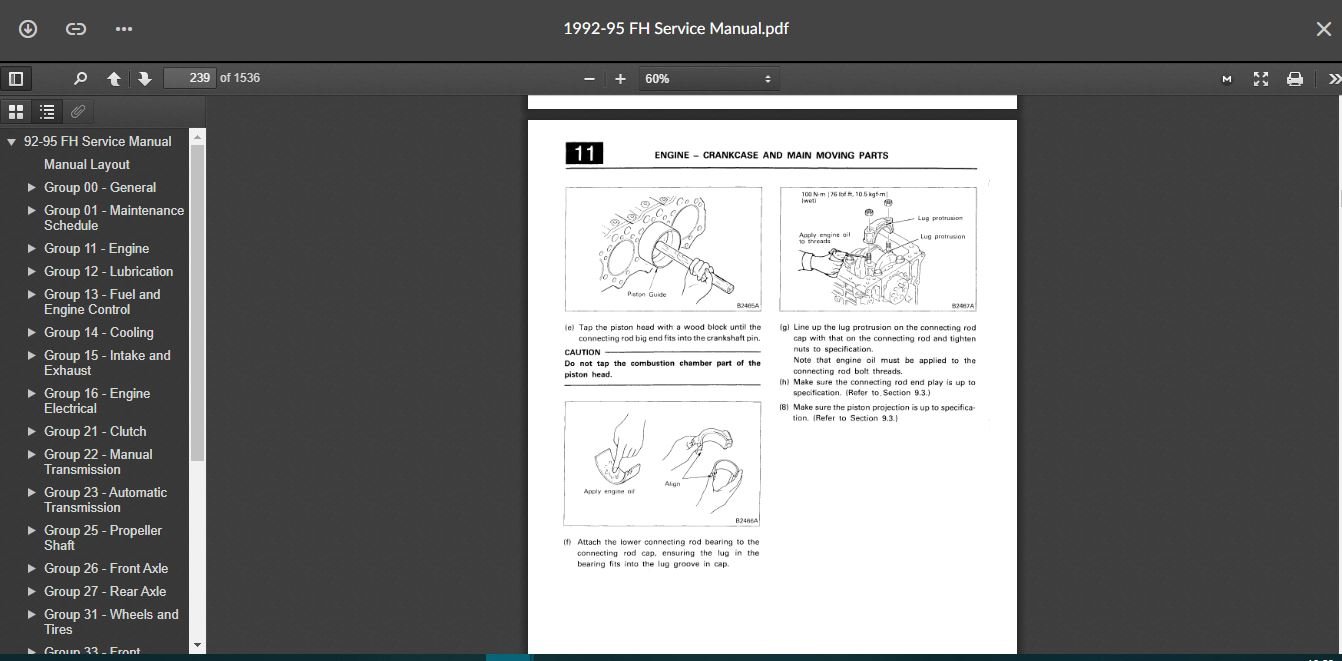Viewport: 1342px width, 661px height.
Task: Print the document
Action: pos(1295,79)
